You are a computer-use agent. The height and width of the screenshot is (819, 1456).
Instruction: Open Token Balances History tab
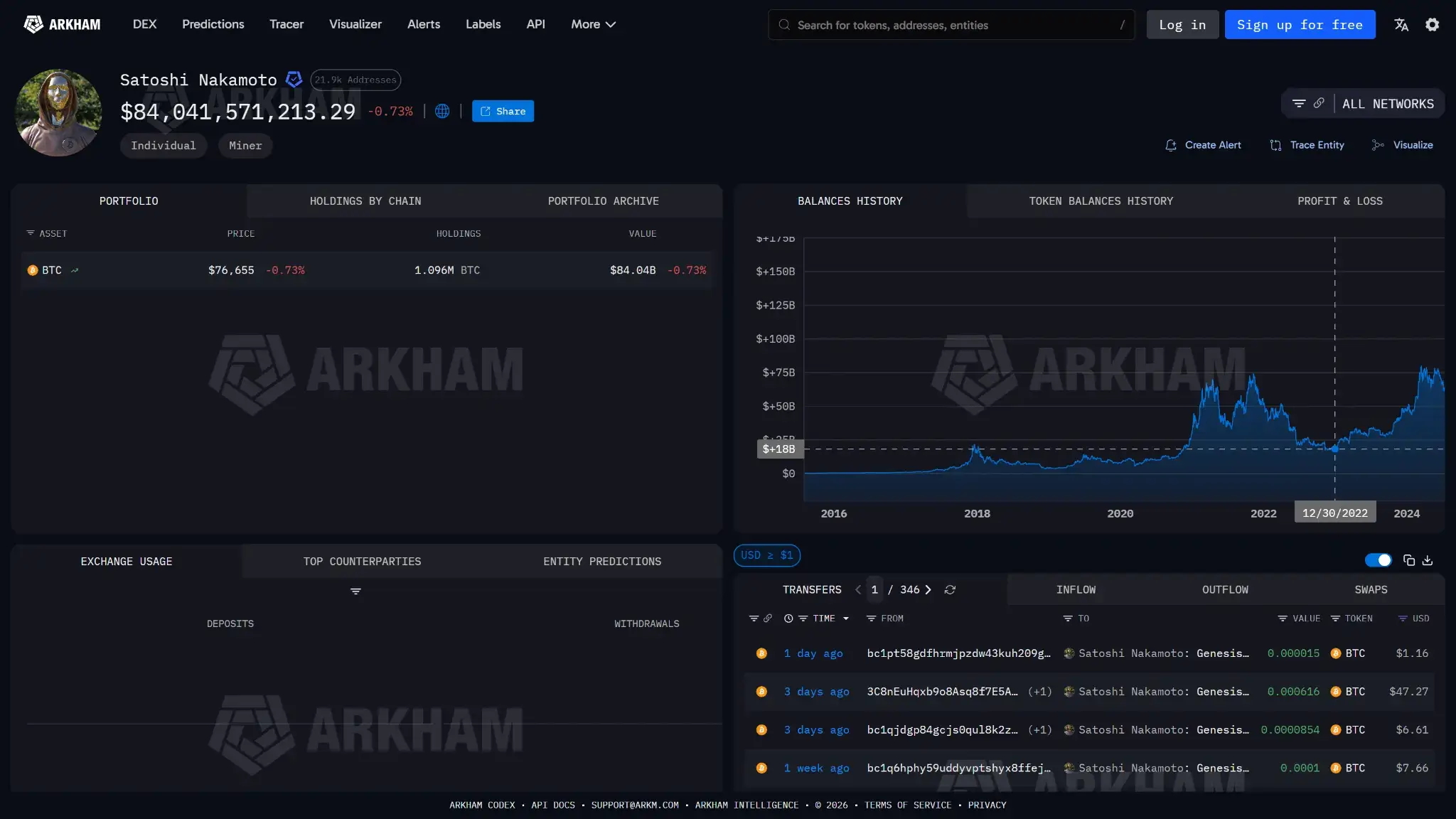[x=1101, y=201]
